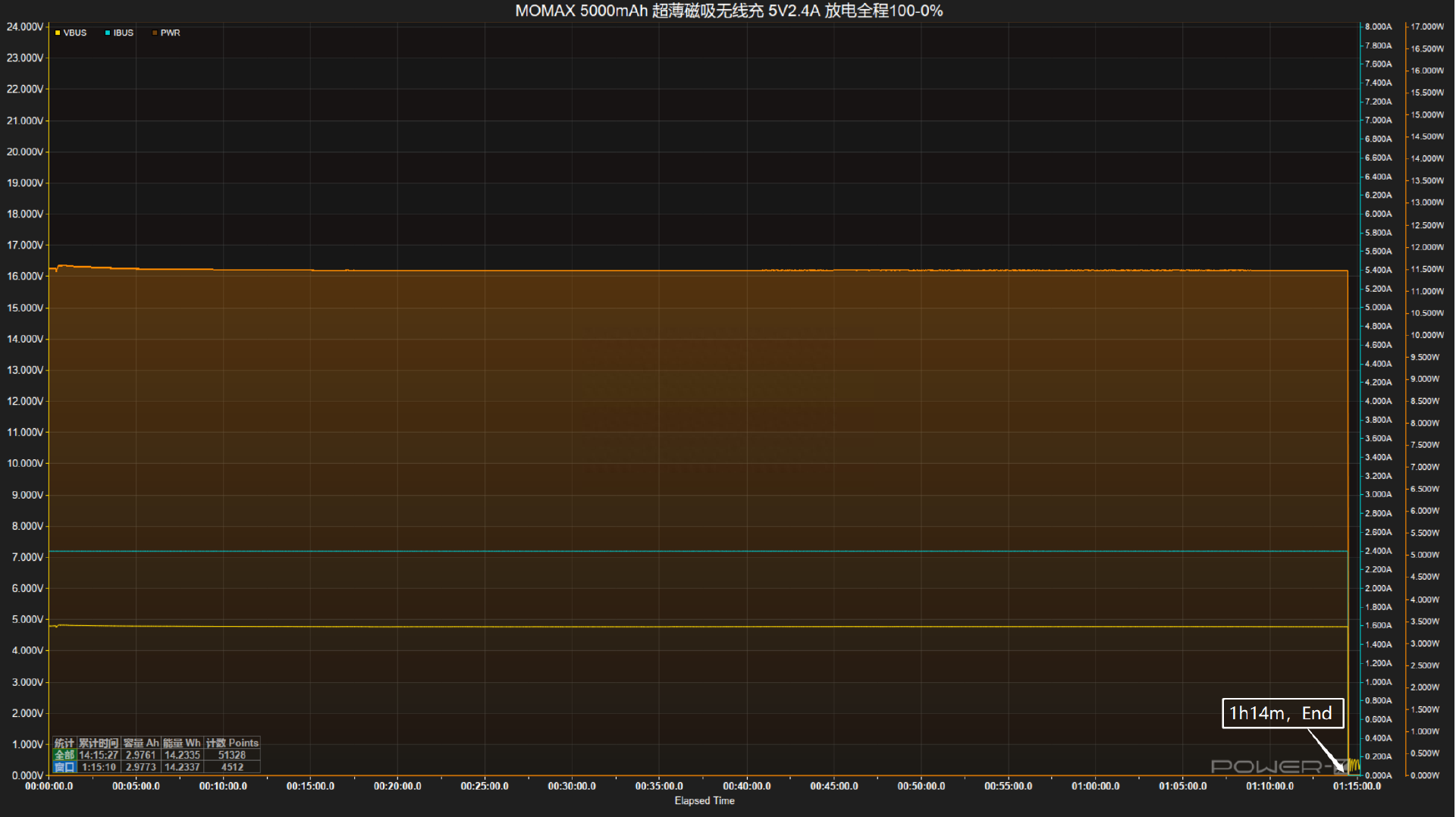Select the 2.9773 capacity value
The height and width of the screenshot is (817, 1456).
[141, 767]
